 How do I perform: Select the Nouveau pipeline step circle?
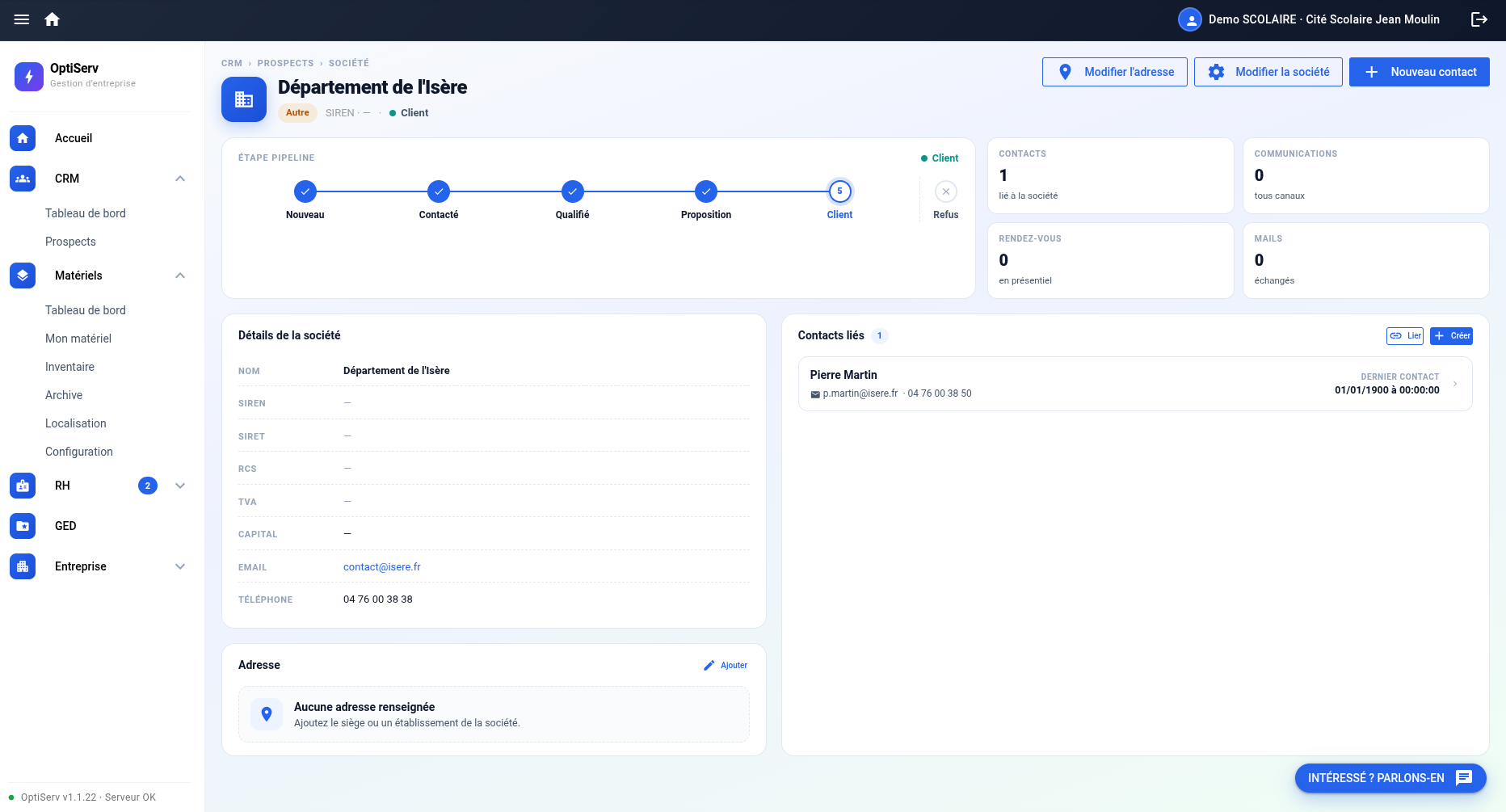click(x=305, y=191)
